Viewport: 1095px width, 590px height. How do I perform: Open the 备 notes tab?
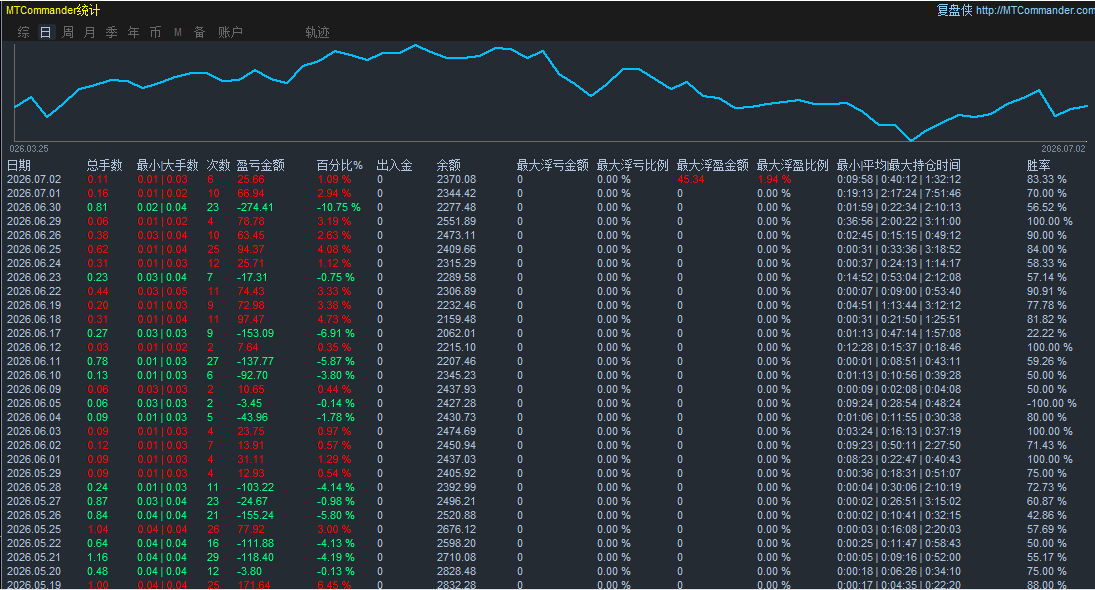pos(200,32)
